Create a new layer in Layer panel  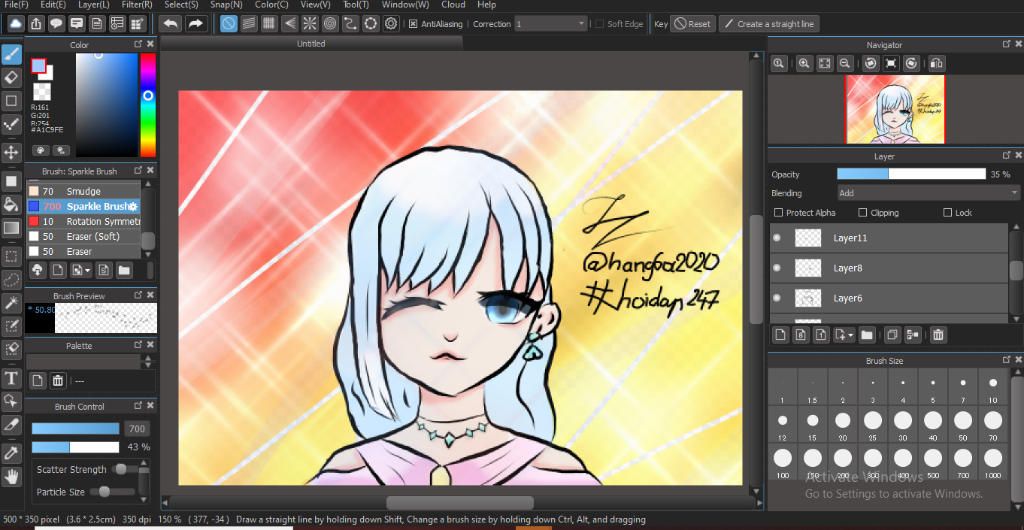tap(780, 335)
